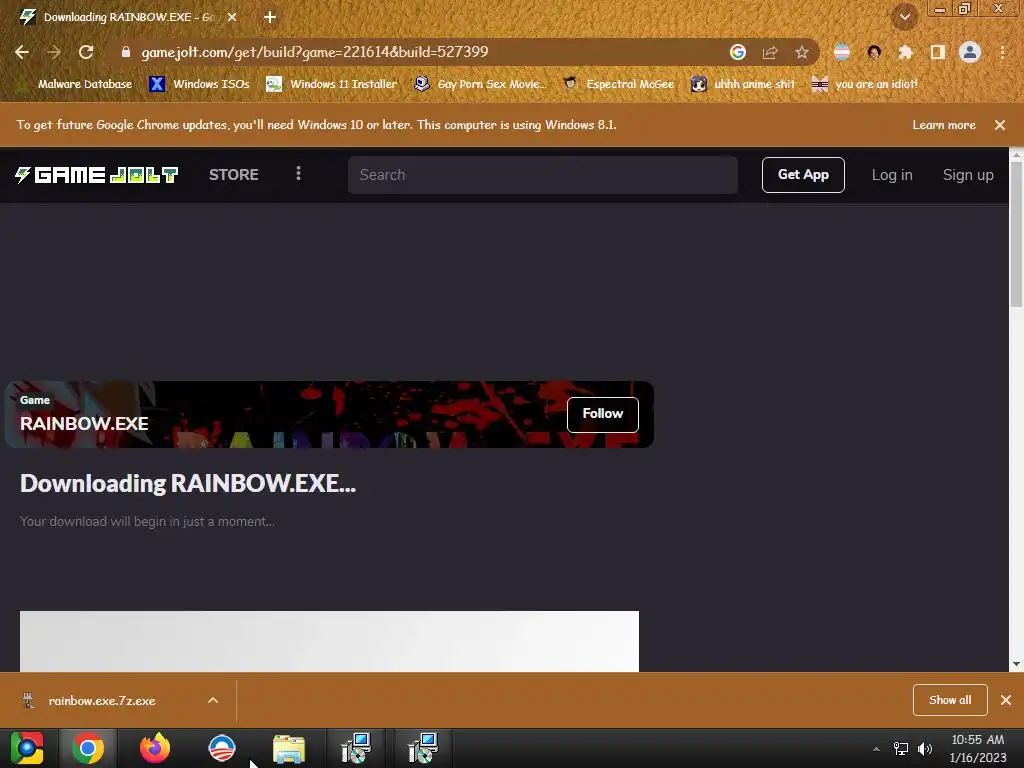
Task: Open the uhhh anime shit bookmark
Action: click(743, 84)
